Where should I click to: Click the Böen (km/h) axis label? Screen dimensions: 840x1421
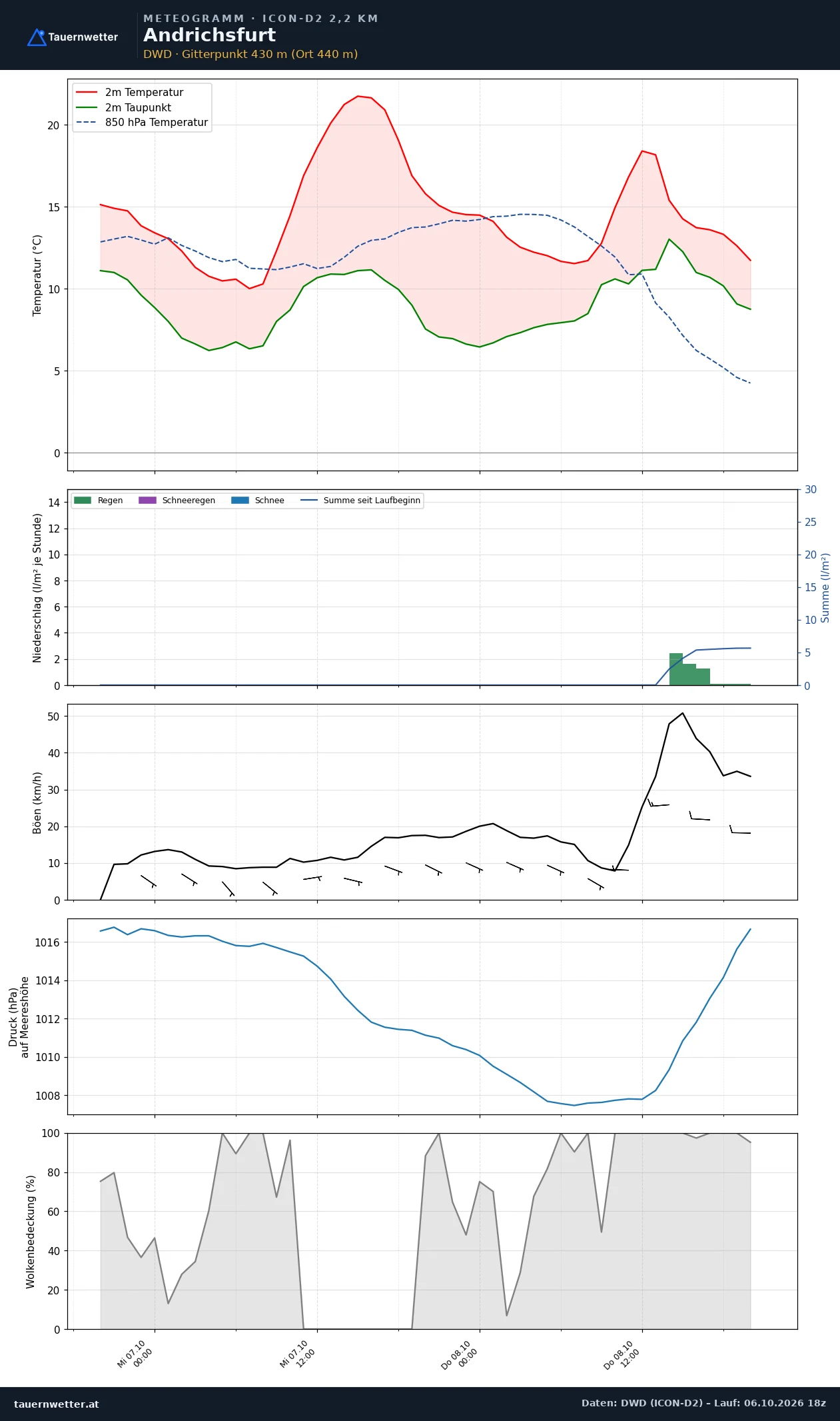coord(37,802)
